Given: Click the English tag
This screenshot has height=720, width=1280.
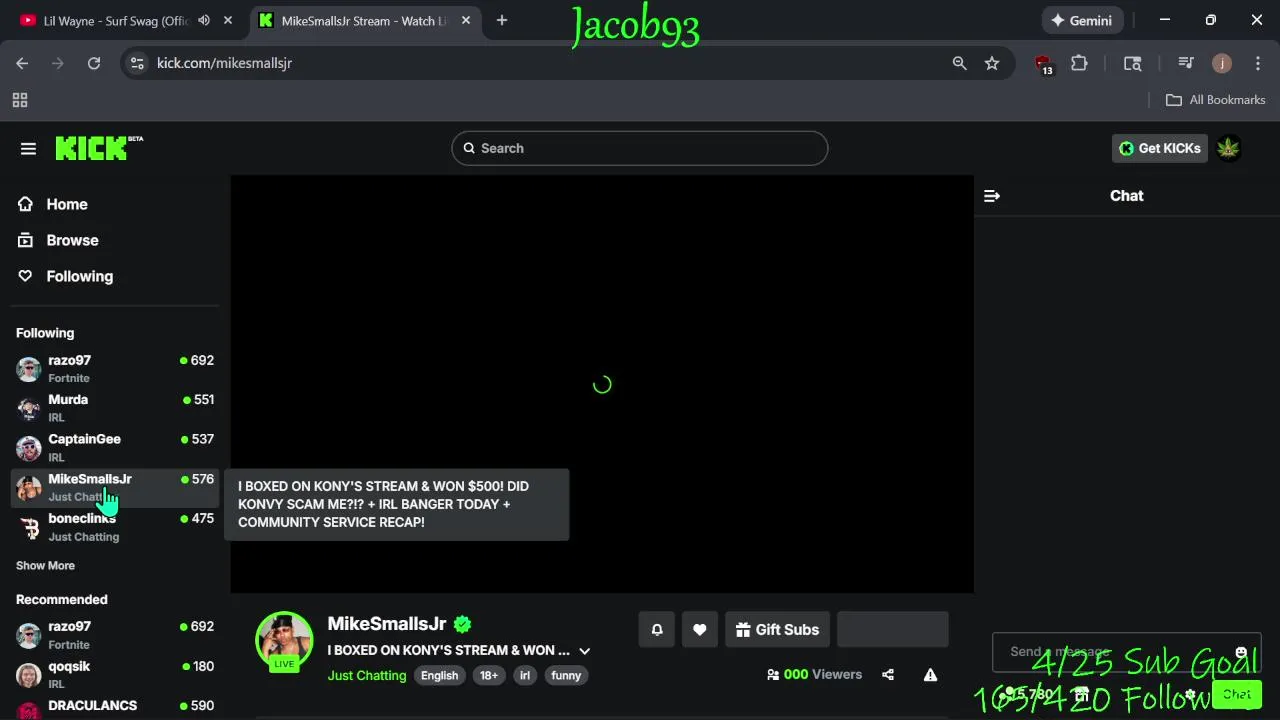Looking at the screenshot, I should coord(439,675).
